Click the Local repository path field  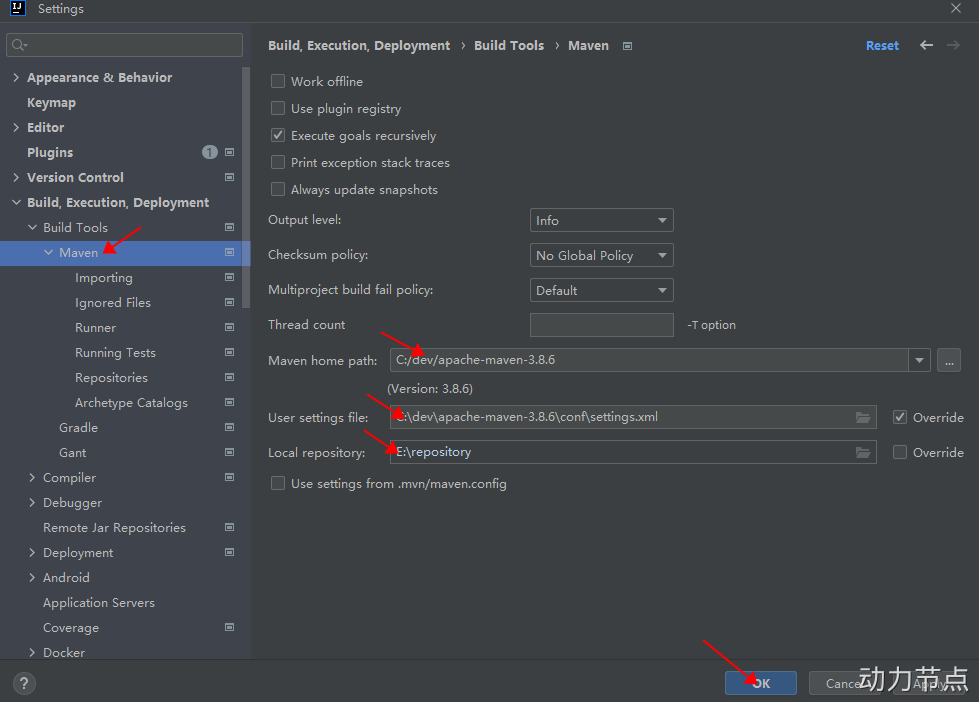point(633,452)
